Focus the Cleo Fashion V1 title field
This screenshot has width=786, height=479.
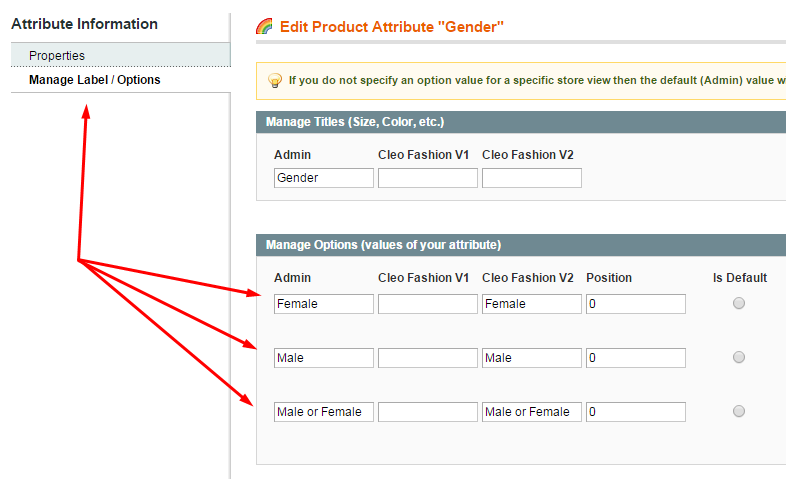pyautogui.click(x=428, y=178)
